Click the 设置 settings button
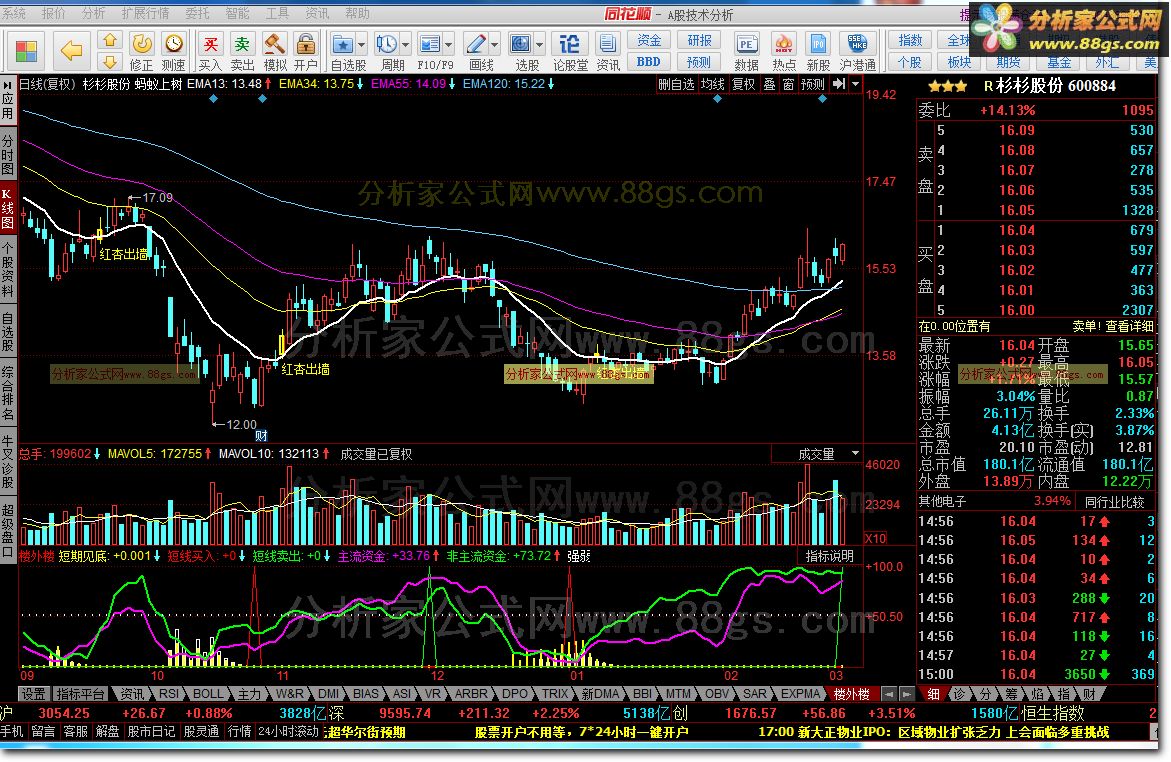This screenshot has width=1171, height=762. click(x=32, y=694)
